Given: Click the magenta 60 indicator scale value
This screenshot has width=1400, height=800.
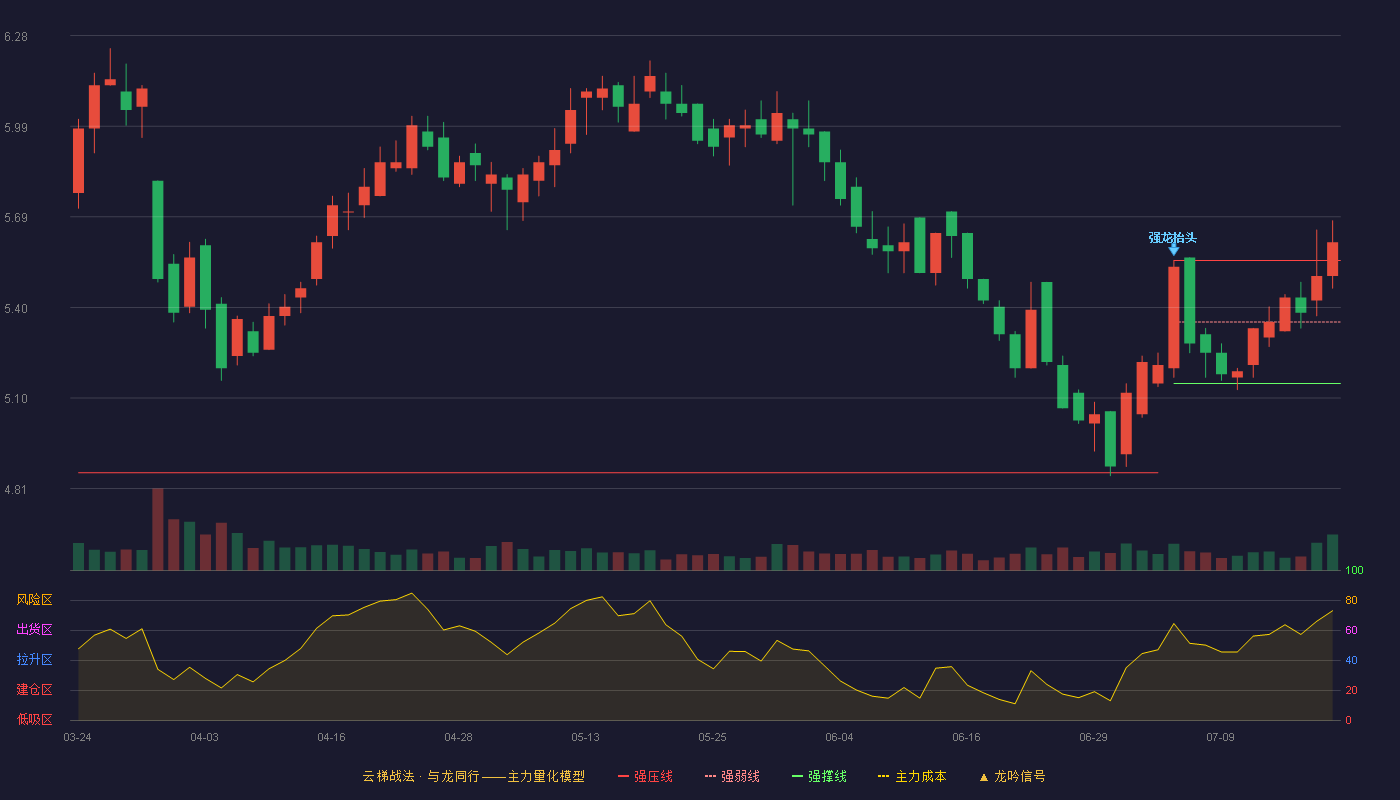Looking at the screenshot, I should point(1351,630).
